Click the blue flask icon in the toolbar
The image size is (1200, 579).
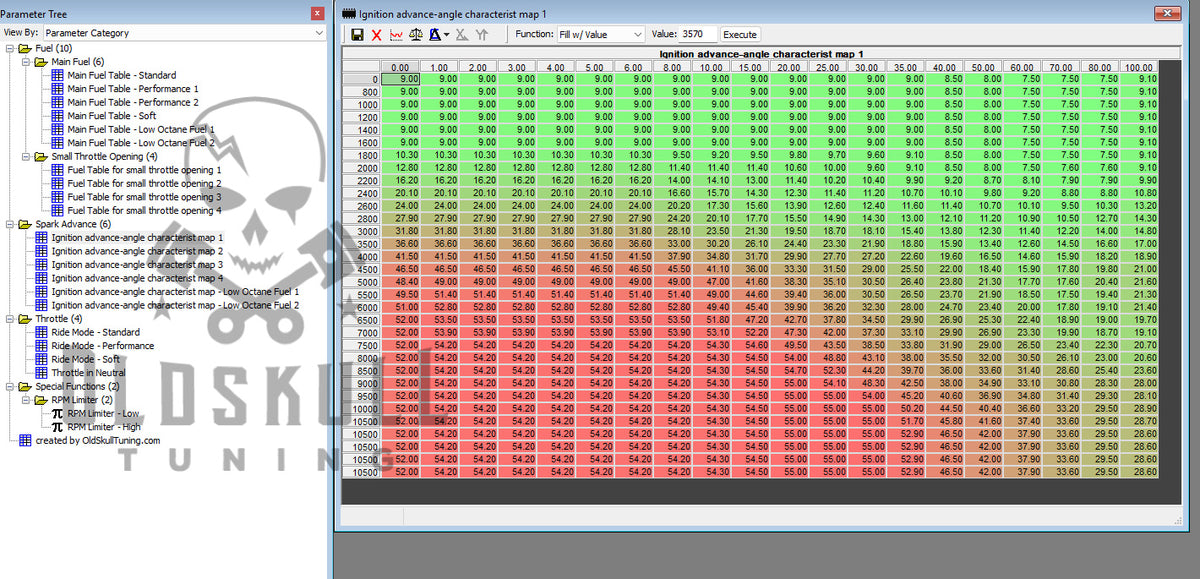point(434,35)
